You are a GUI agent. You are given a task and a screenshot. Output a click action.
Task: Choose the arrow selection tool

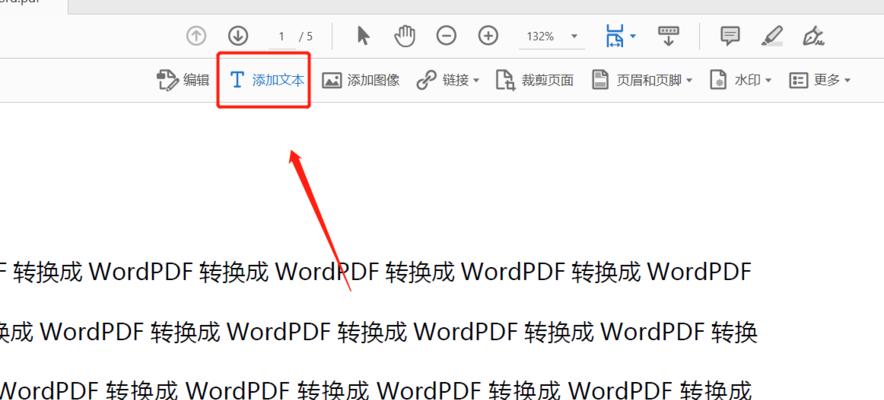[364, 36]
